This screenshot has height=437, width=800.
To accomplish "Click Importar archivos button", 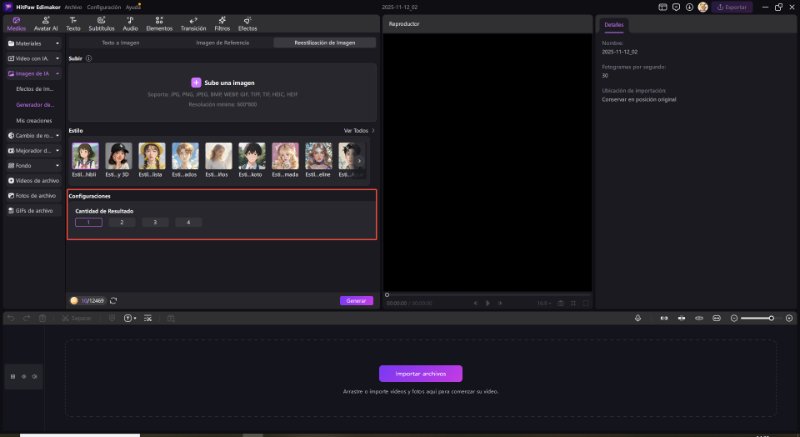I will tap(420, 374).
